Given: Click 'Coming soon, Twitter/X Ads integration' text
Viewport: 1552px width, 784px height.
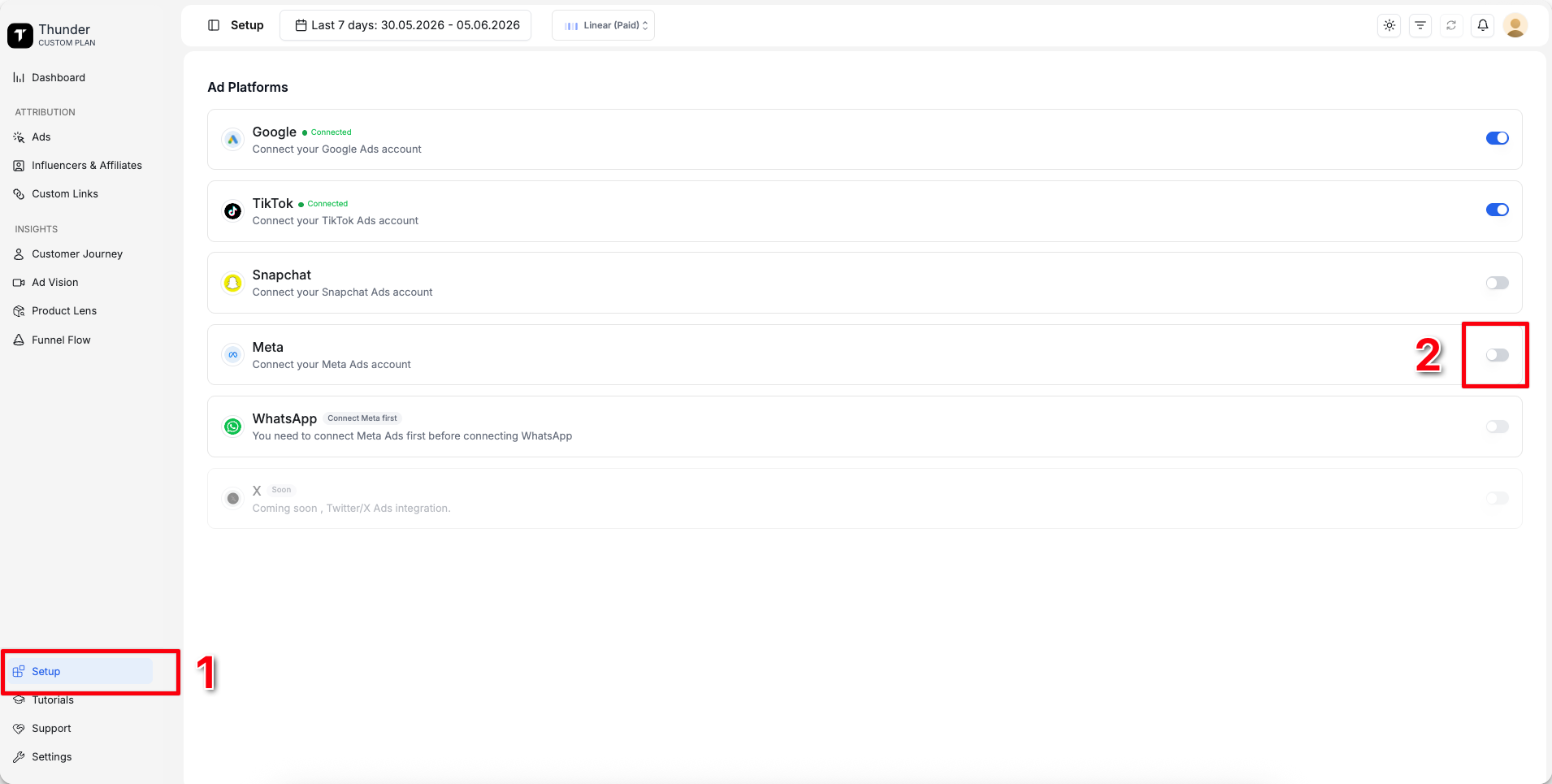Looking at the screenshot, I should point(351,509).
